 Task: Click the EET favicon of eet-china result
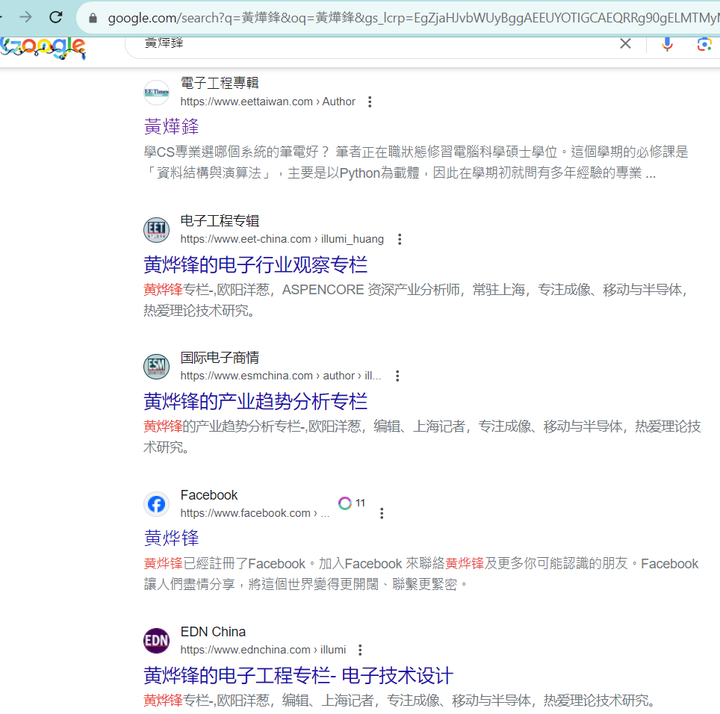pos(157,230)
